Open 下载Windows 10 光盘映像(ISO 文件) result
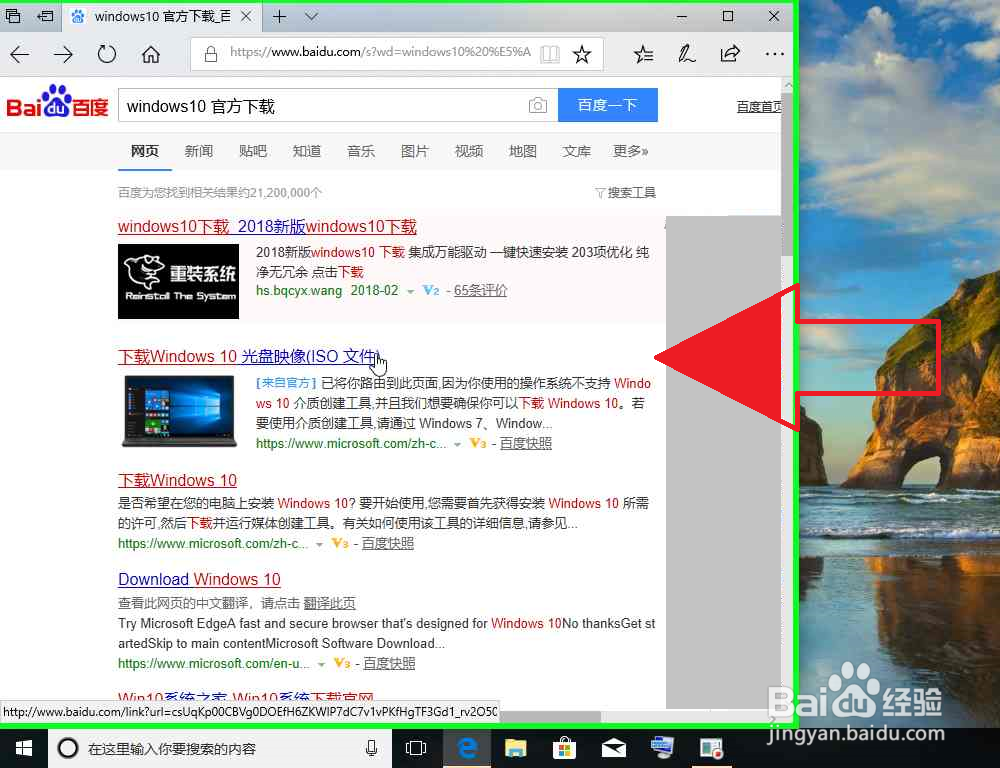 tap(249, 357)
